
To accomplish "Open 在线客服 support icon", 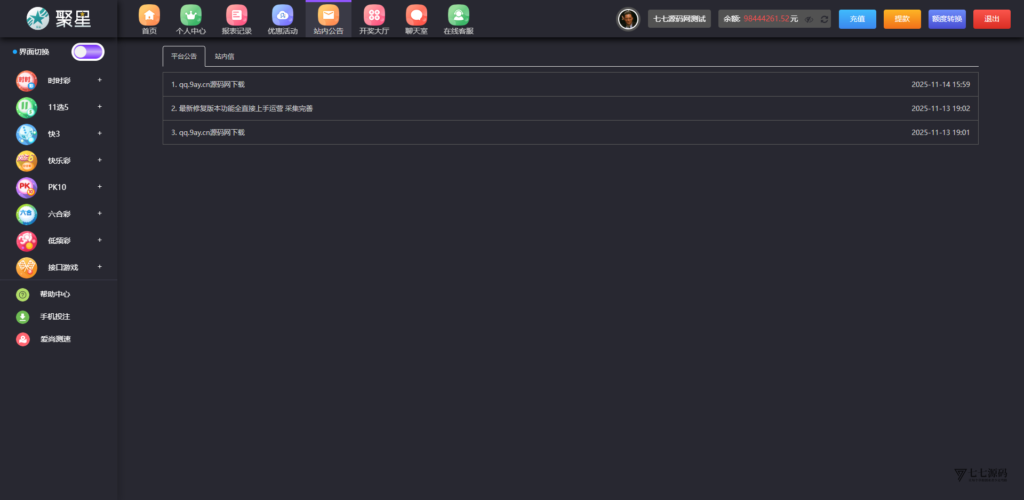I will tap(458, 15).
